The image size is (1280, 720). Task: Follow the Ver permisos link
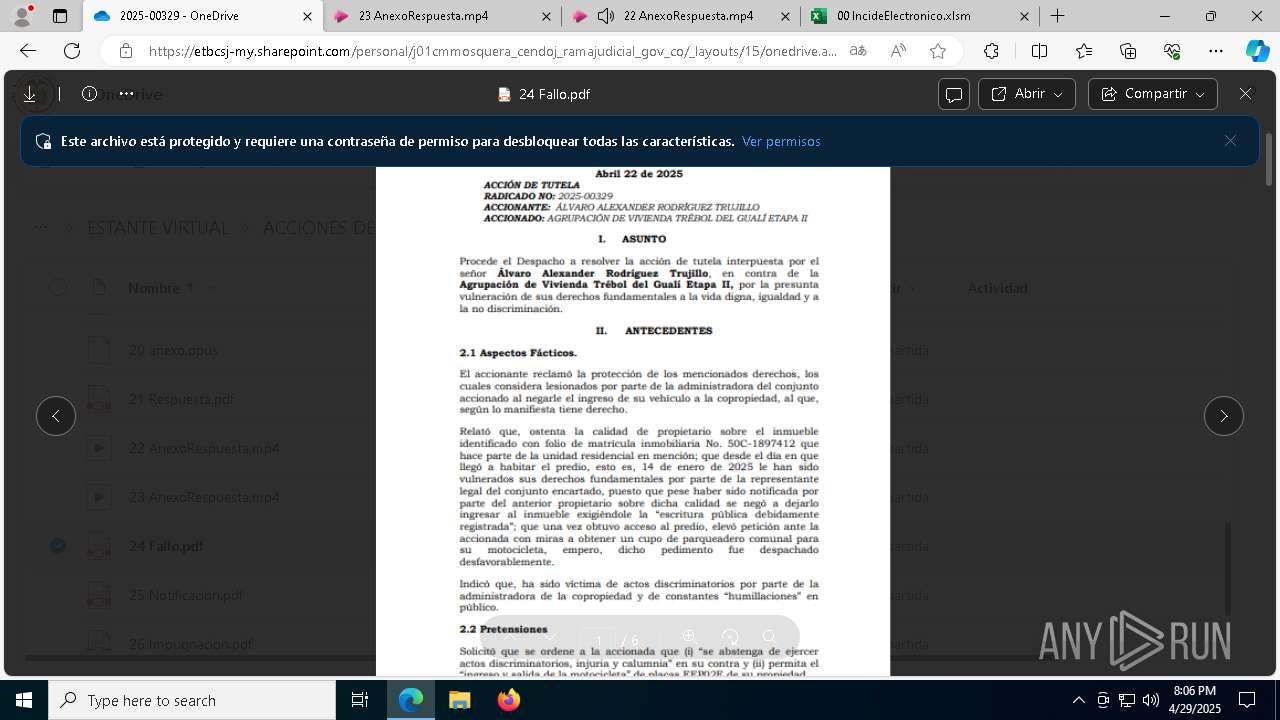click(781, 141)
